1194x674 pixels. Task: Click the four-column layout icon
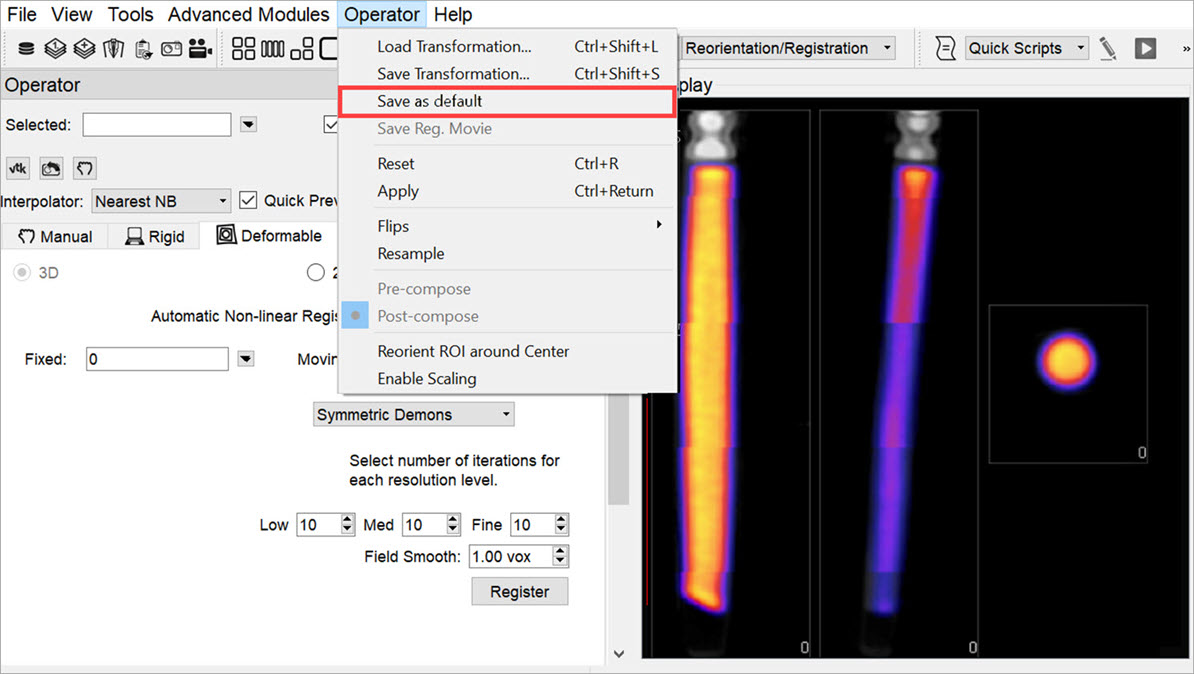[272, 48]
